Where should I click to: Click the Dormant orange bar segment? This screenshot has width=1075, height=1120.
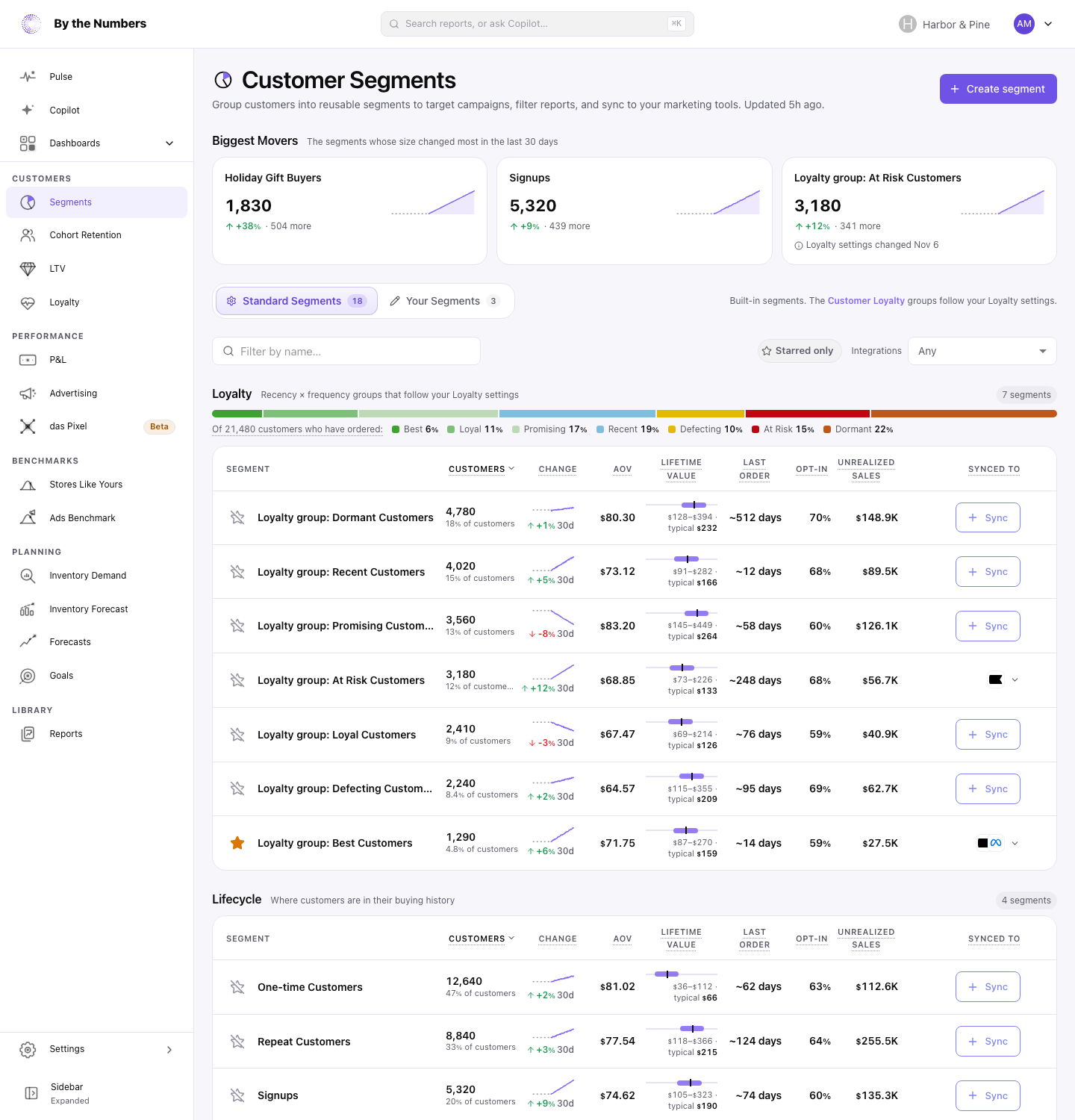point(964,414)
